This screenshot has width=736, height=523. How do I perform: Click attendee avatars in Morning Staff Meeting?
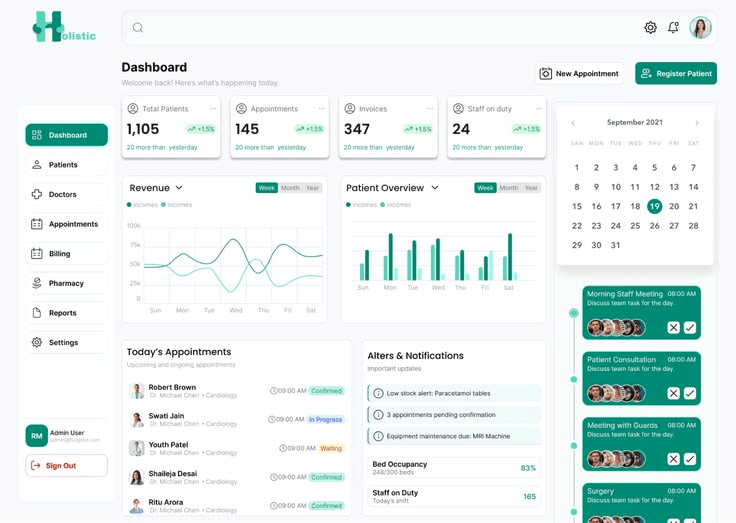point(616,328)
